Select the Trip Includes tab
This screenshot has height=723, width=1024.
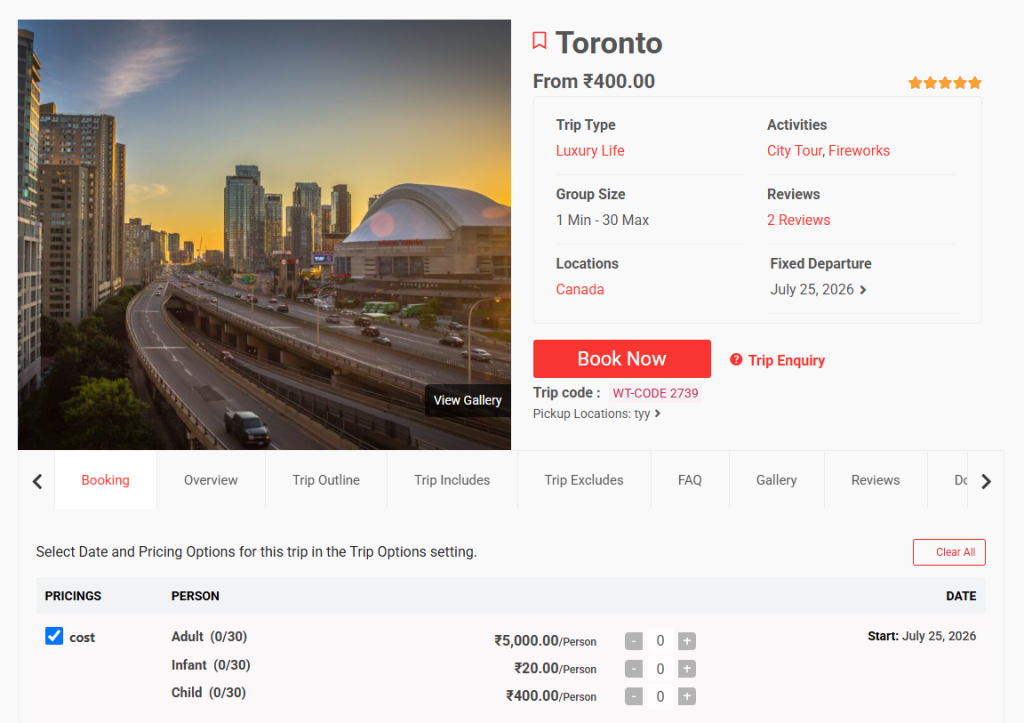click(452, 480)
